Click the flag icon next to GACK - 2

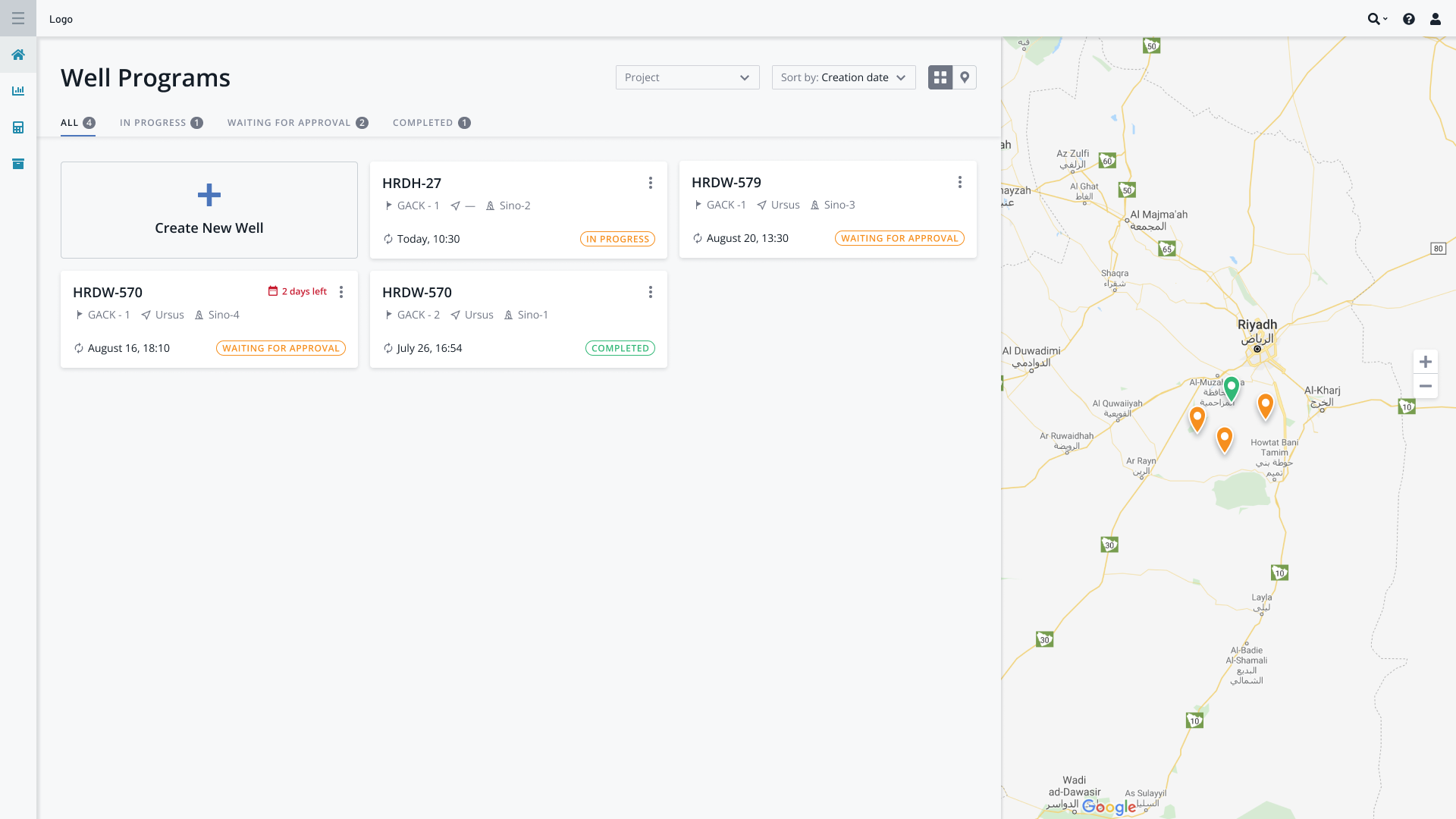click(389, 315)
